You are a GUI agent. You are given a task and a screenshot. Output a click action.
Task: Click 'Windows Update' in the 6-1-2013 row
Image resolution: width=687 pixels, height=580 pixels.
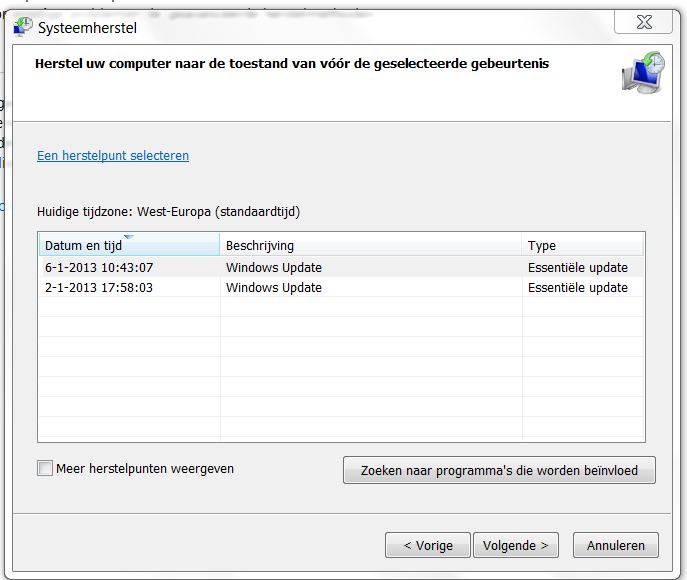(x=274, y=267)
